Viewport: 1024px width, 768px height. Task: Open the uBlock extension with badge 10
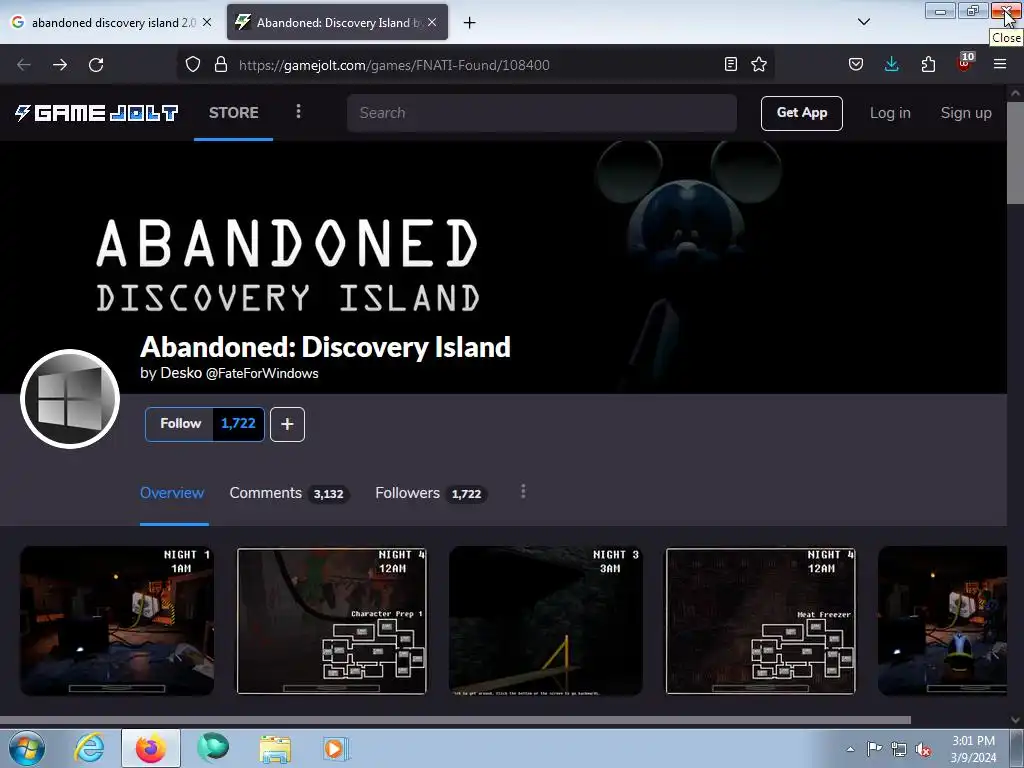[965, 63]
